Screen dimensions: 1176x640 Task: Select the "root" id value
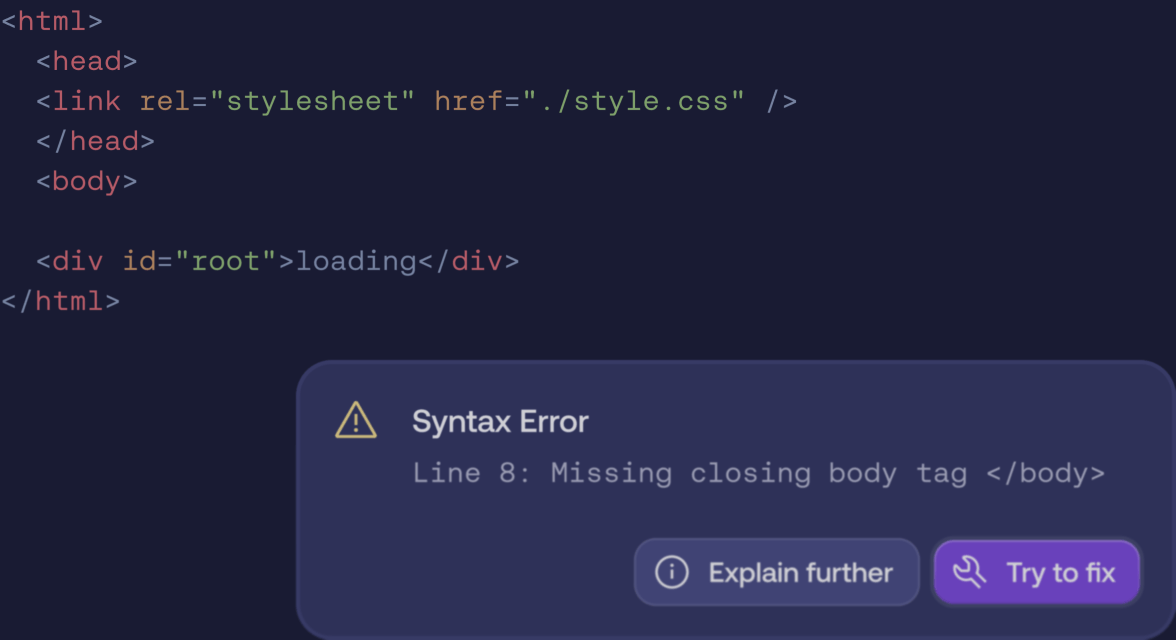(226, 261)
